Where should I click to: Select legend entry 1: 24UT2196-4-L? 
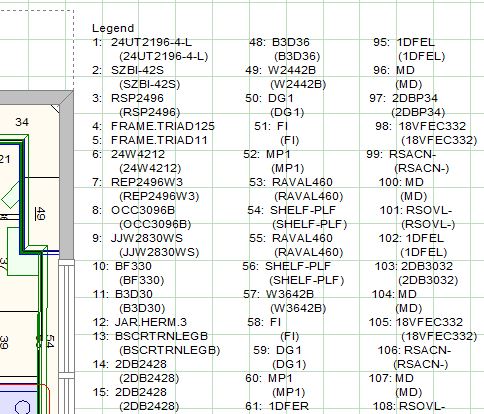tap(142, 42)
